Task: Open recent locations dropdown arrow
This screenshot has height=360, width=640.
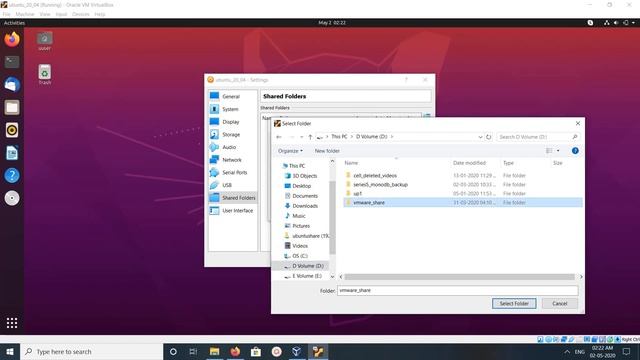Action: point(302,137)
